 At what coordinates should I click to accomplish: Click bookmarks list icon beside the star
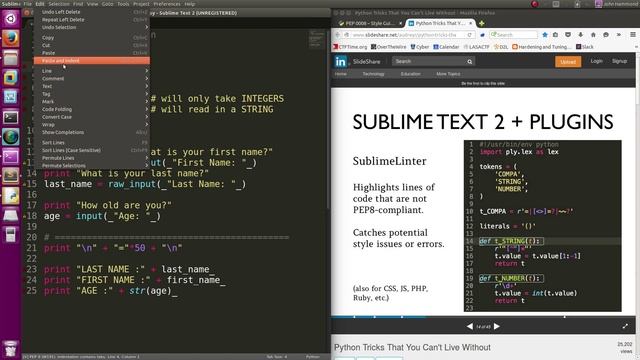(555, 35)
